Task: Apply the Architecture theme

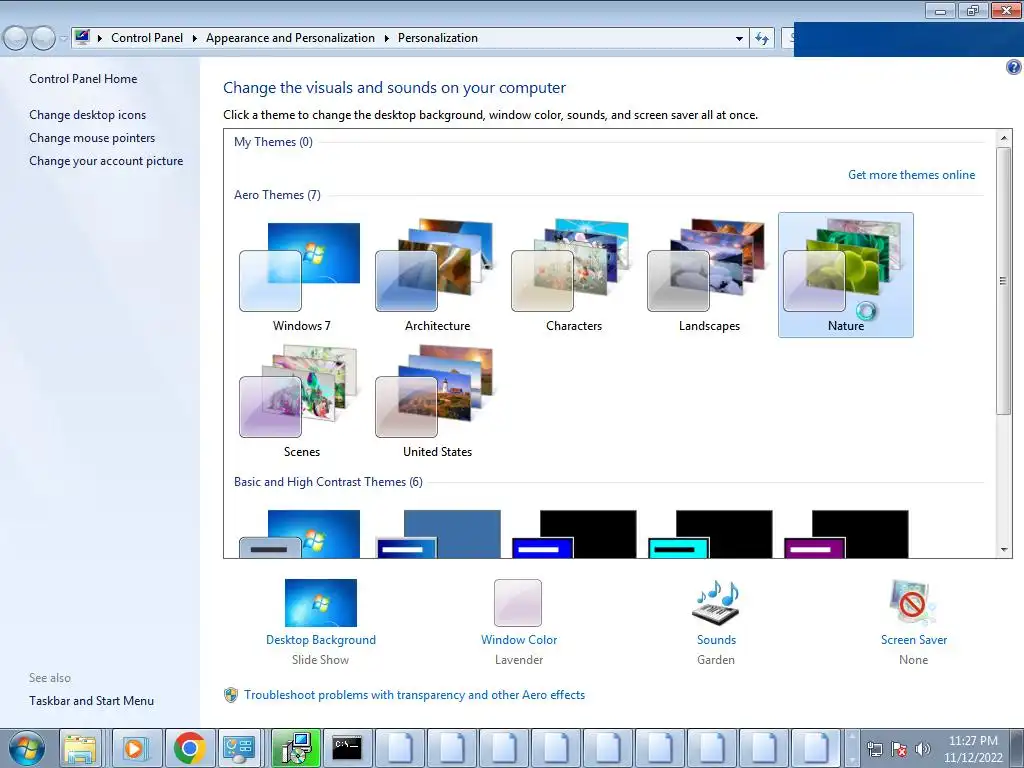Action: pos(437,276)
